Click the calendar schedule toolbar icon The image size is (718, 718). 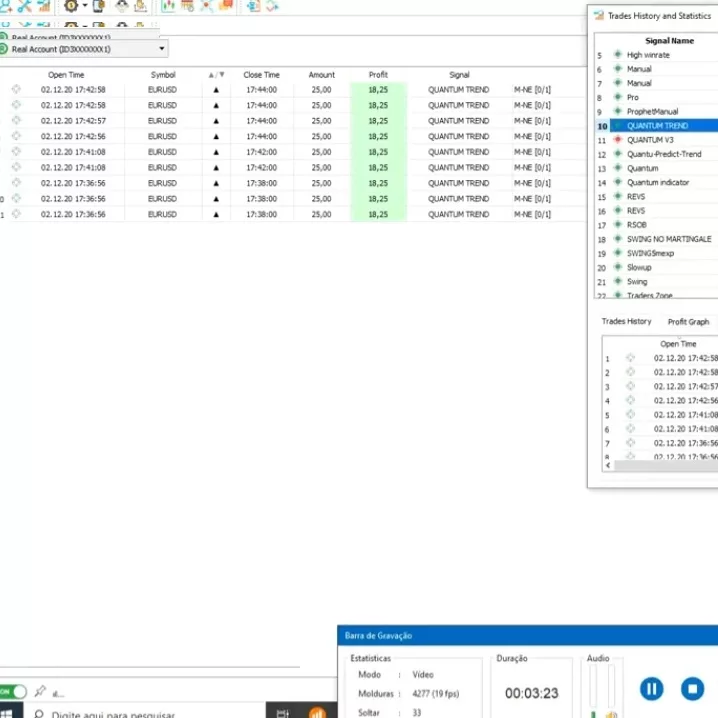click(x=187, y=5)
